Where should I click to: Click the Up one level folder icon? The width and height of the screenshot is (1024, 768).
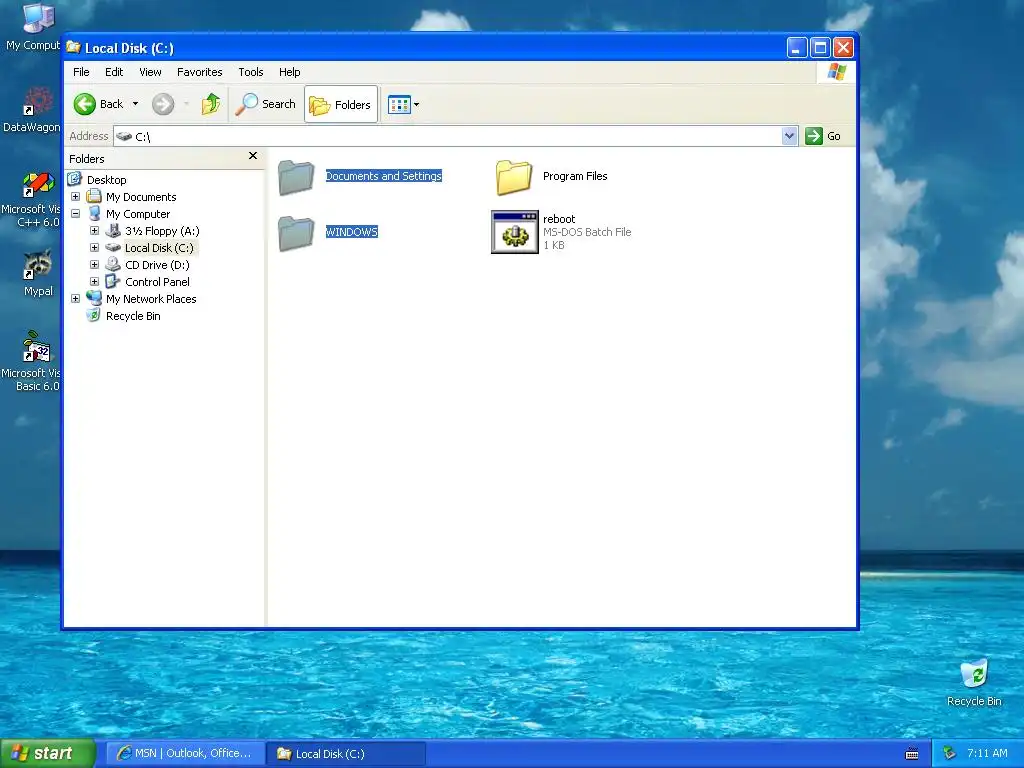pyautogui.click(x=210, y=104)
